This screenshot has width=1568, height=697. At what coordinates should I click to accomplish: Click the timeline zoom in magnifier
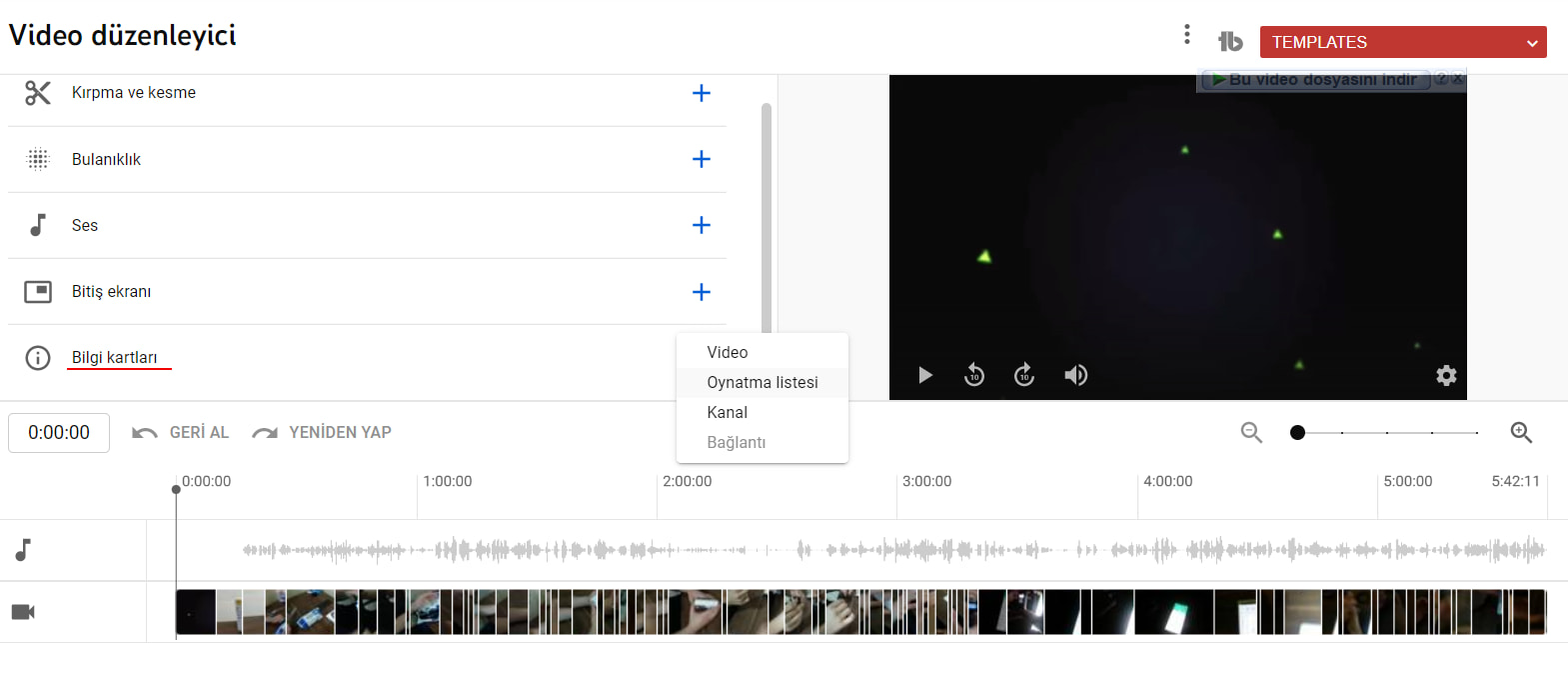pyautogui.click(x=1521, y=432)
